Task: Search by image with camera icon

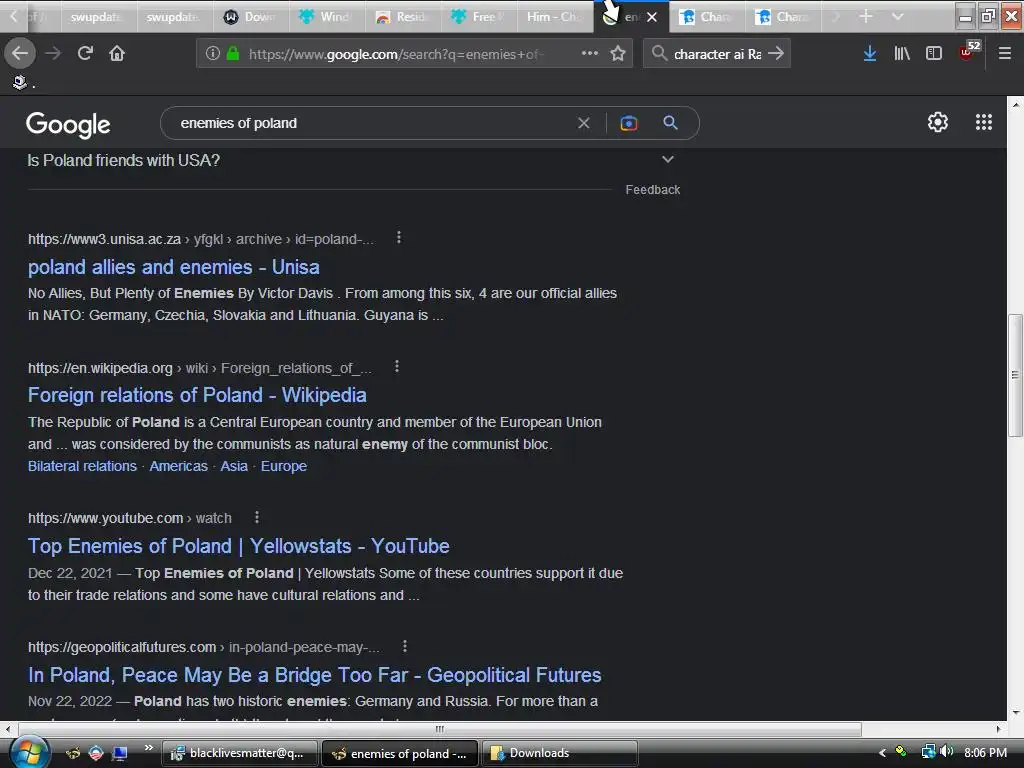Action: [x=629, y=123]
